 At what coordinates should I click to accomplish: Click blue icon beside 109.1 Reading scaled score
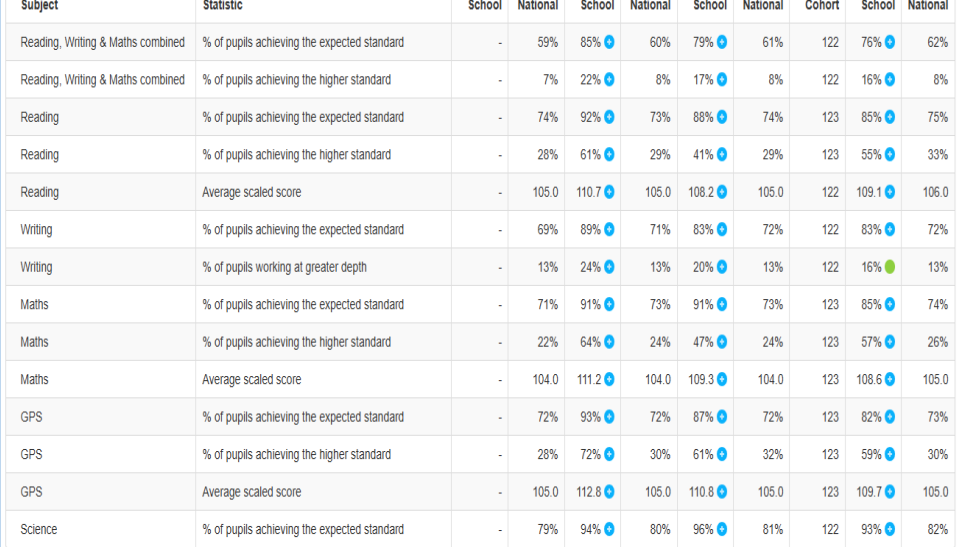pyautogui.click(x=890, y=192)
